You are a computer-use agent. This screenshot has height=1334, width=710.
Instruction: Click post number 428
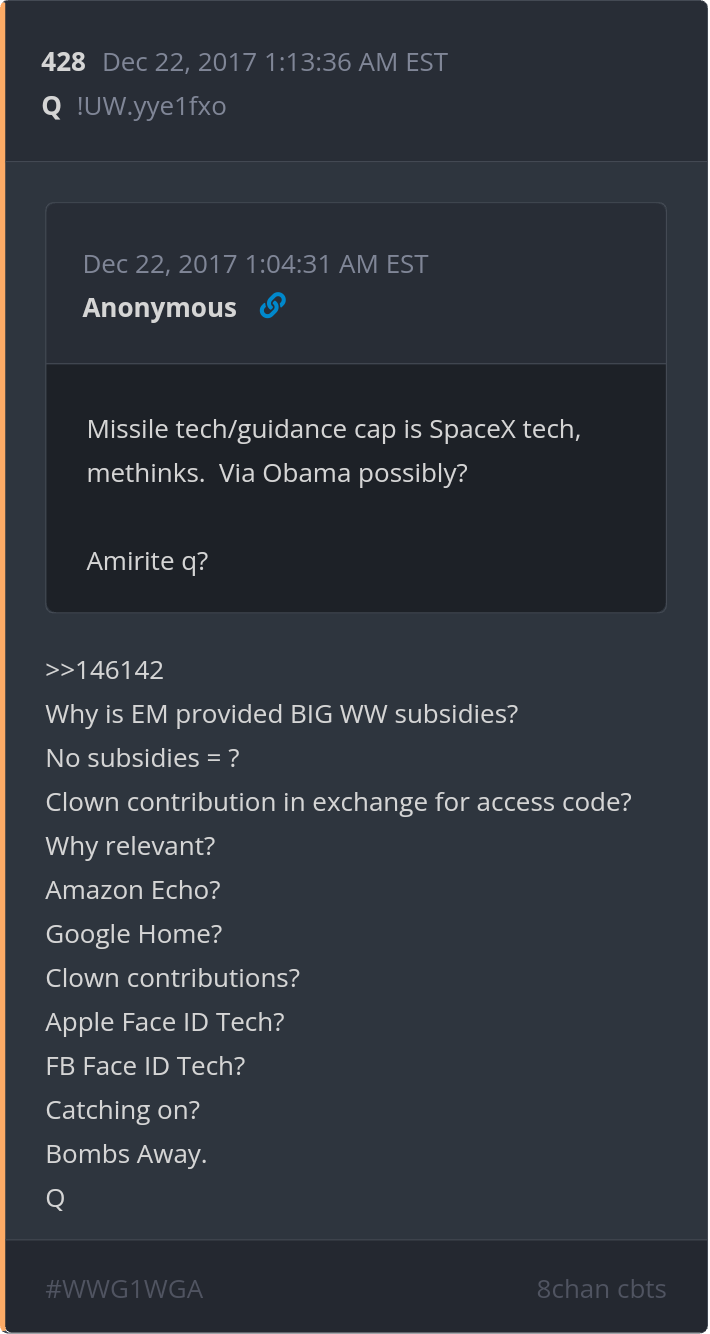[63, 62]
